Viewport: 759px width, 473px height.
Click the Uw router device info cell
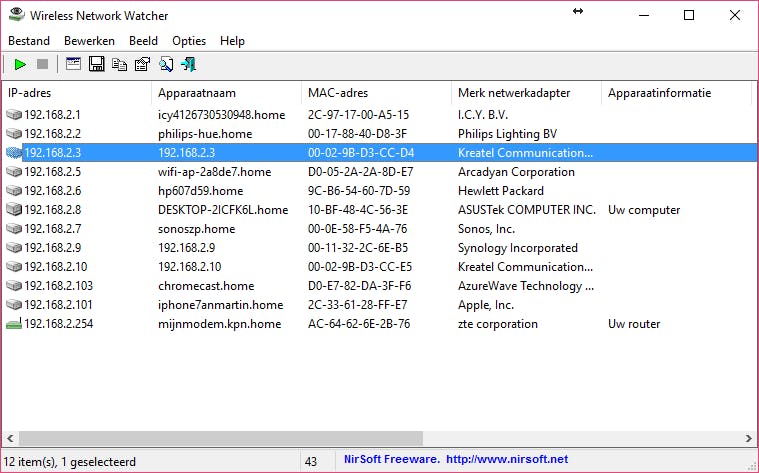(x=634, y=323)
